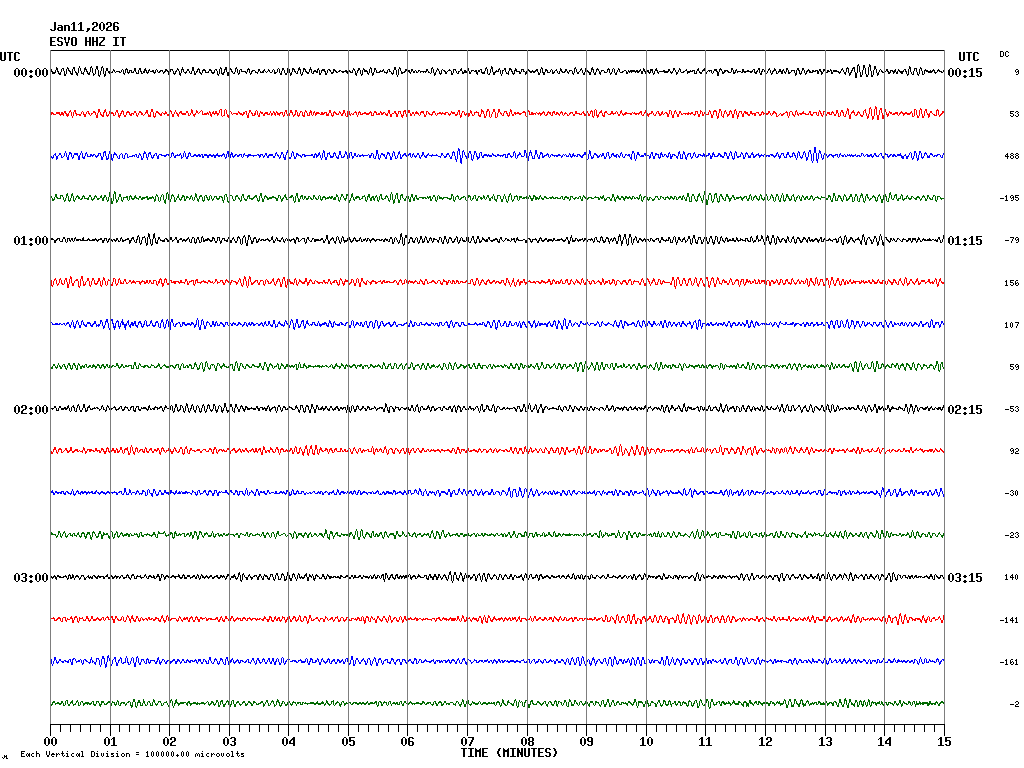Select the DC offset value 156
1024x768 pixels.
1011,283
